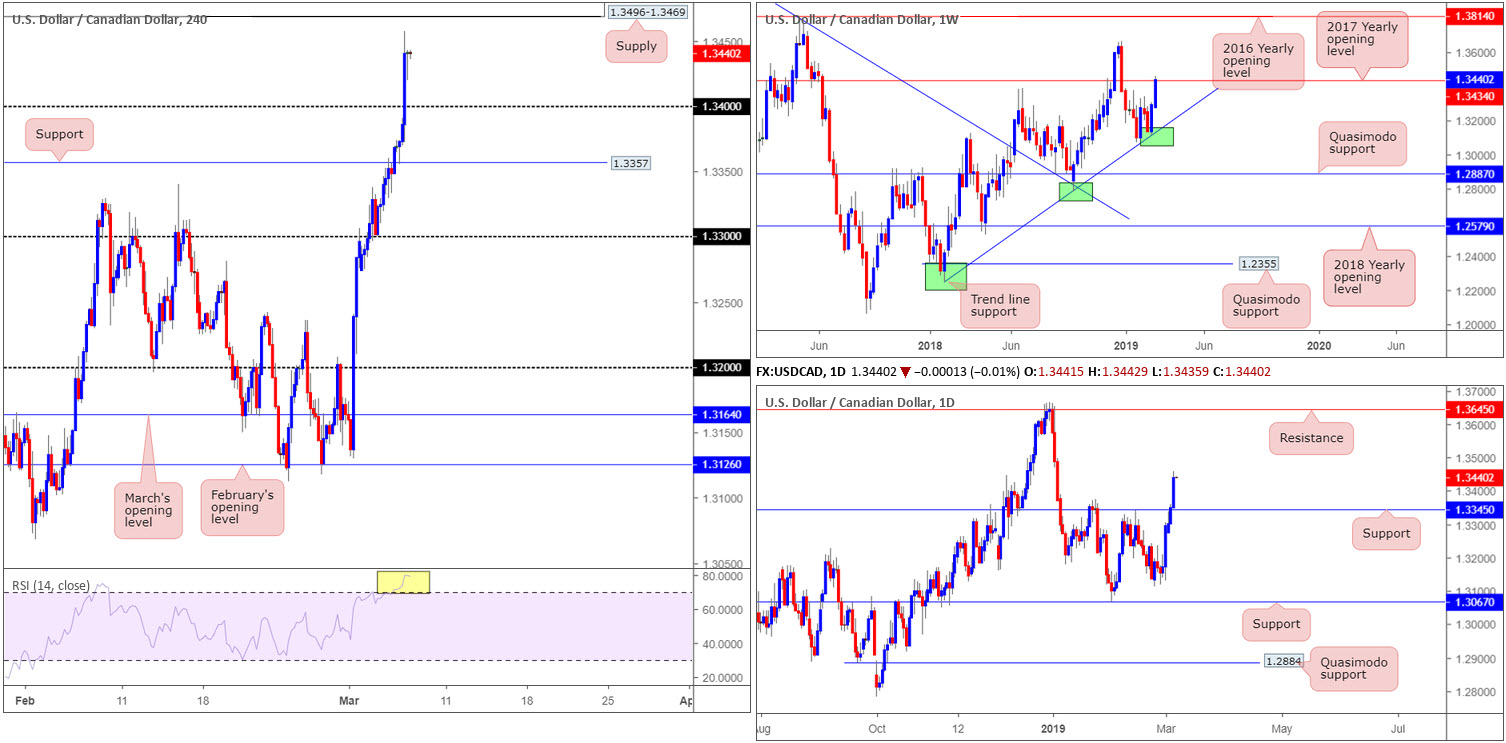Click the red 1.34340 weekly price label

pos(1475,96)
